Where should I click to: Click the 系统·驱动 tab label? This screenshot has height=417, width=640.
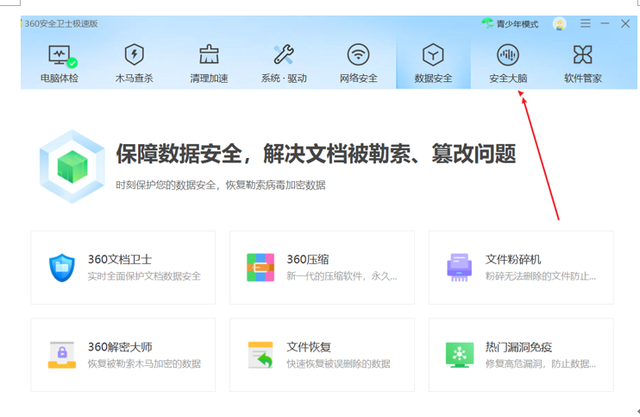point(284,78)
